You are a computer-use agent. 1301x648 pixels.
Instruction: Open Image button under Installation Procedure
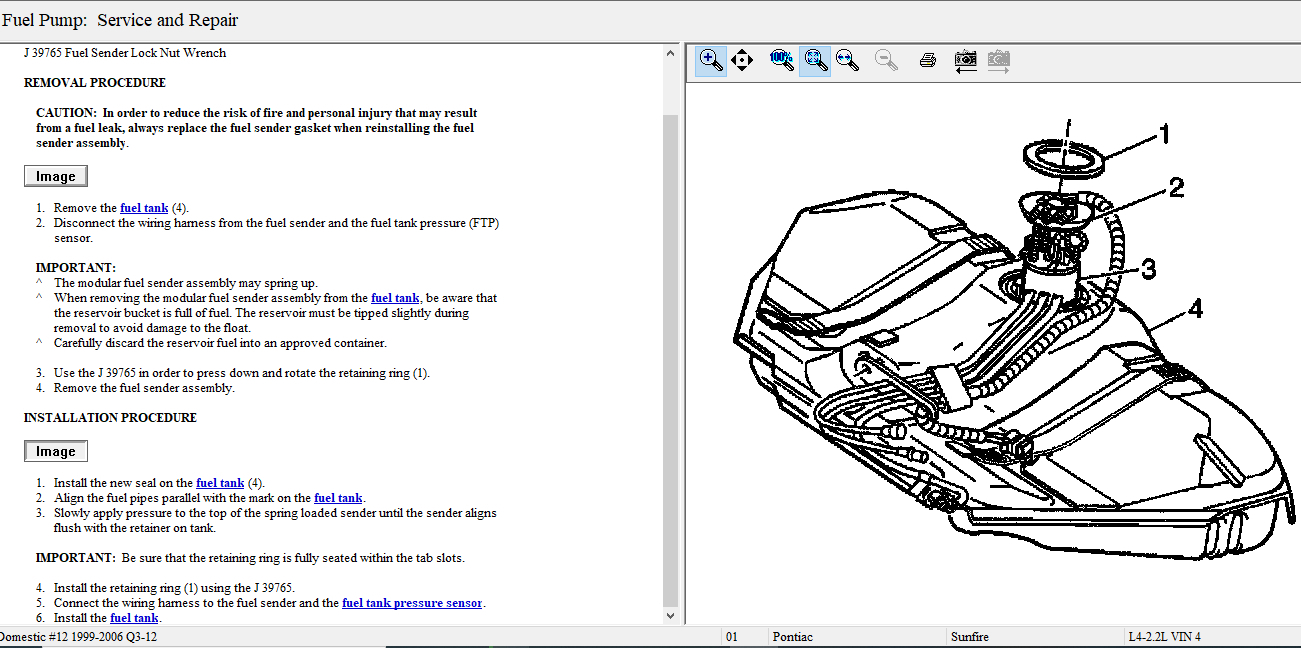[x=56, y=451]
